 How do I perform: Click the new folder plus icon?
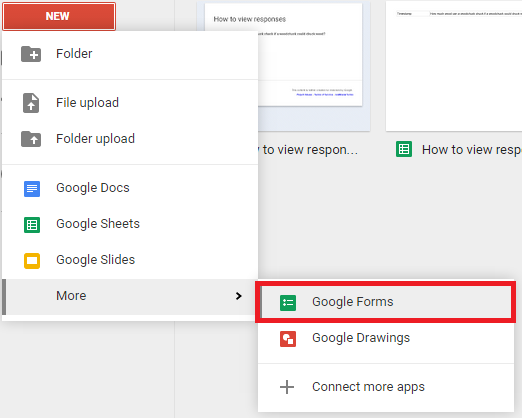tap(31, 54)
